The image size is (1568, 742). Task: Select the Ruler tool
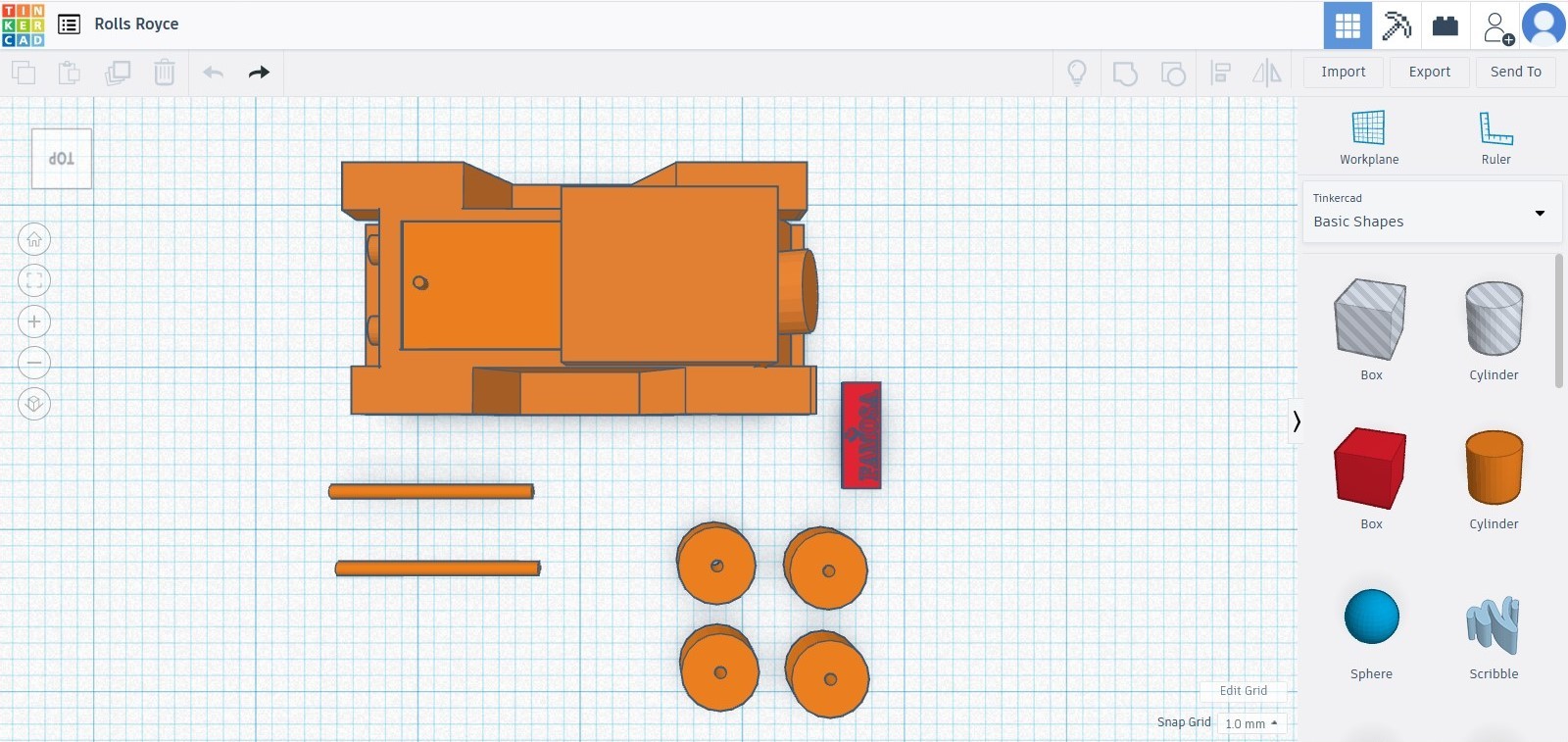[1495, 137]
